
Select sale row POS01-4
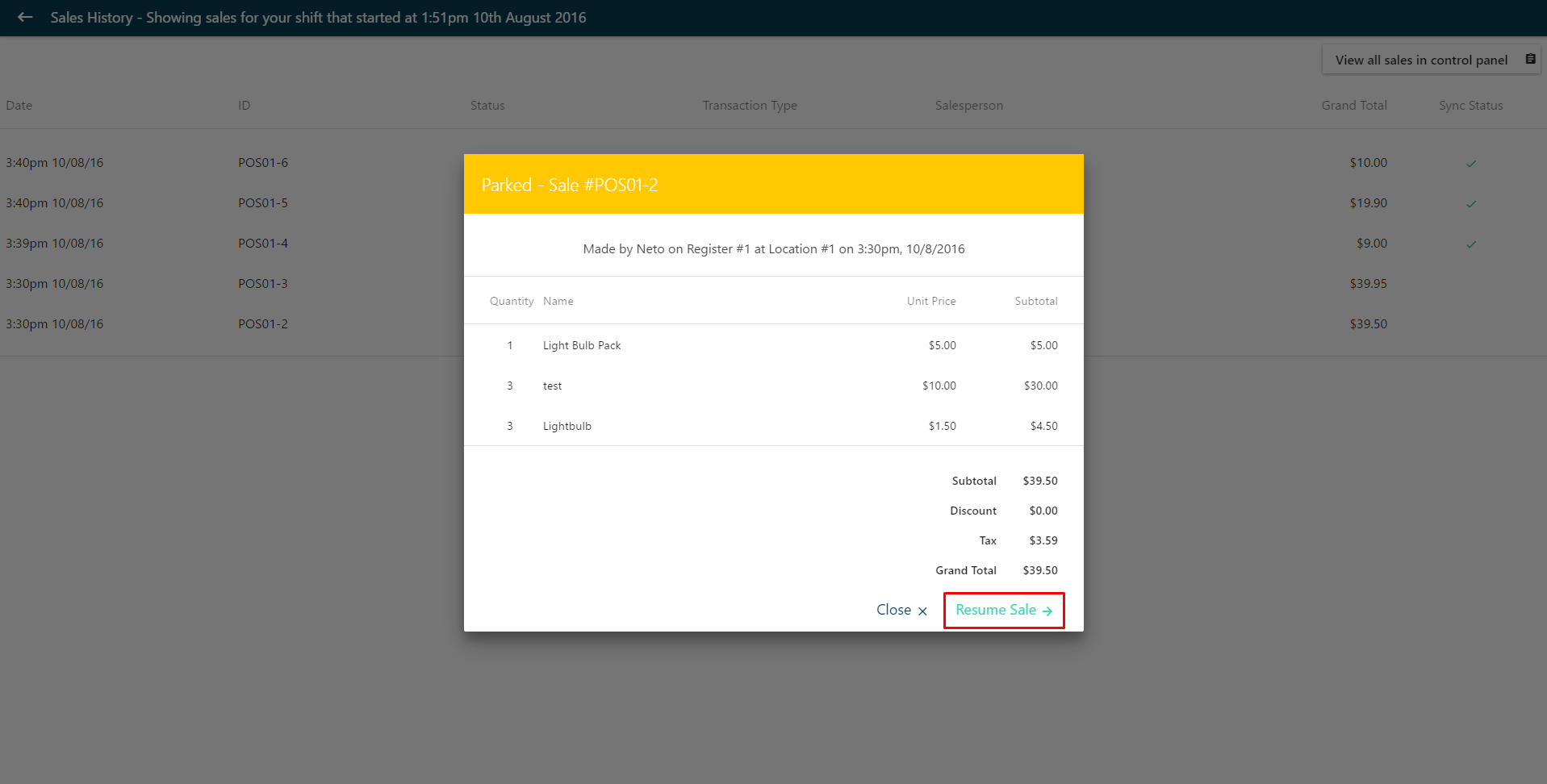click(x=773, y=244)
